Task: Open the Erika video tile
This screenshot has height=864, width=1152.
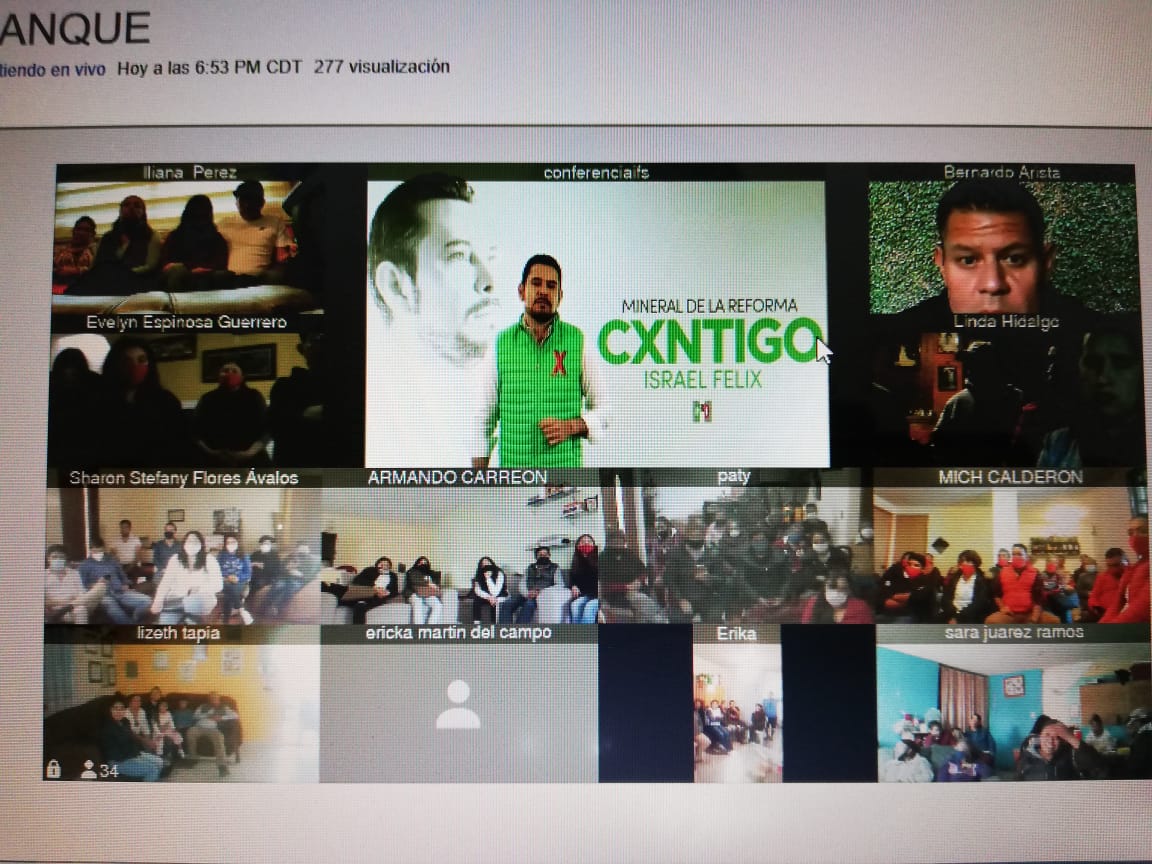Action: [738, 703]
